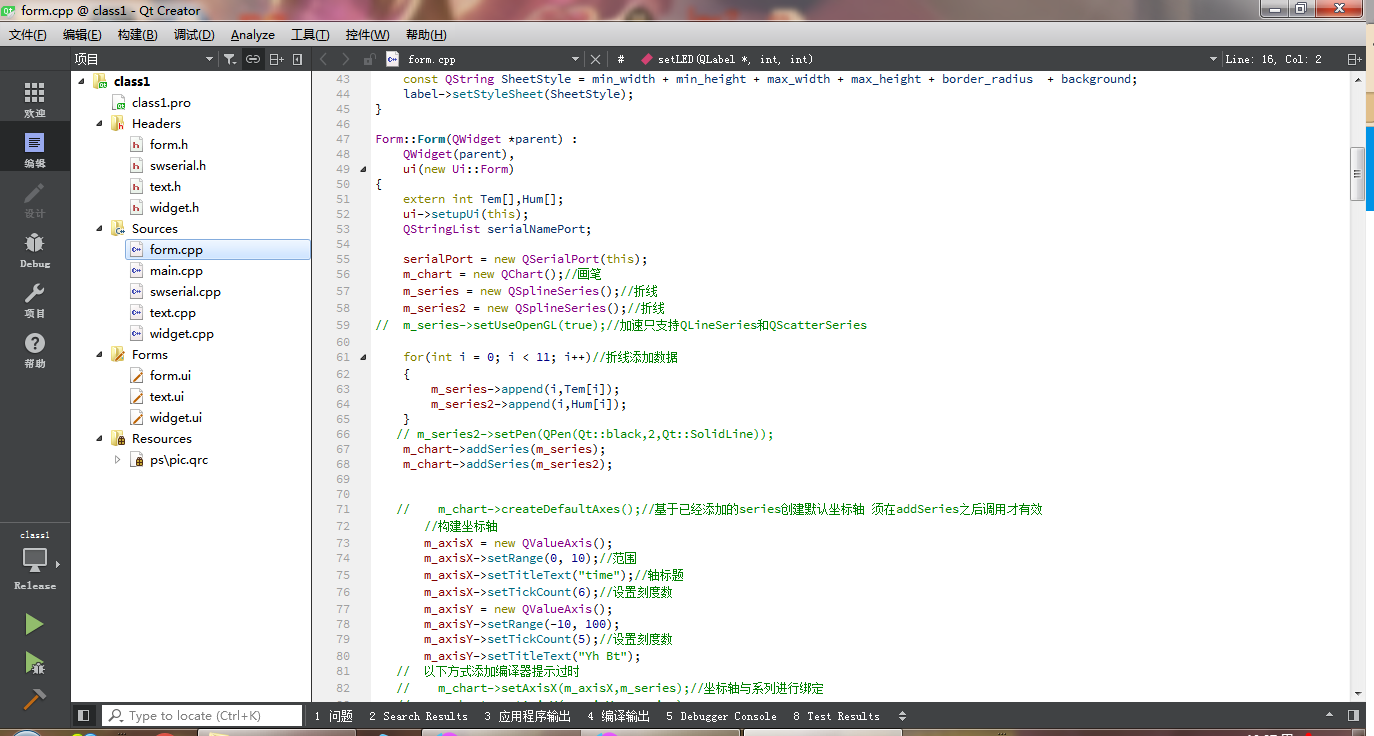Viewport: 1374px width, 736px height.
Task: Switch to the 编辑 (Edit) mode
Action: pyautogui.click(x=35, y=150)
